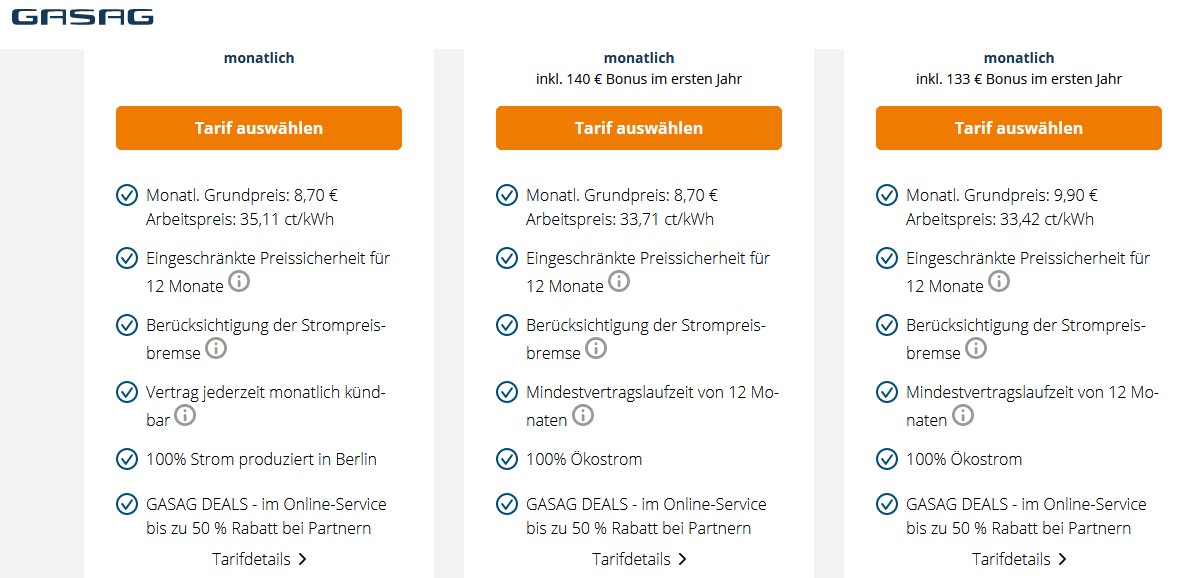
Task: Expand Tarifdetails of the first tariff
Action: [259, 559]
